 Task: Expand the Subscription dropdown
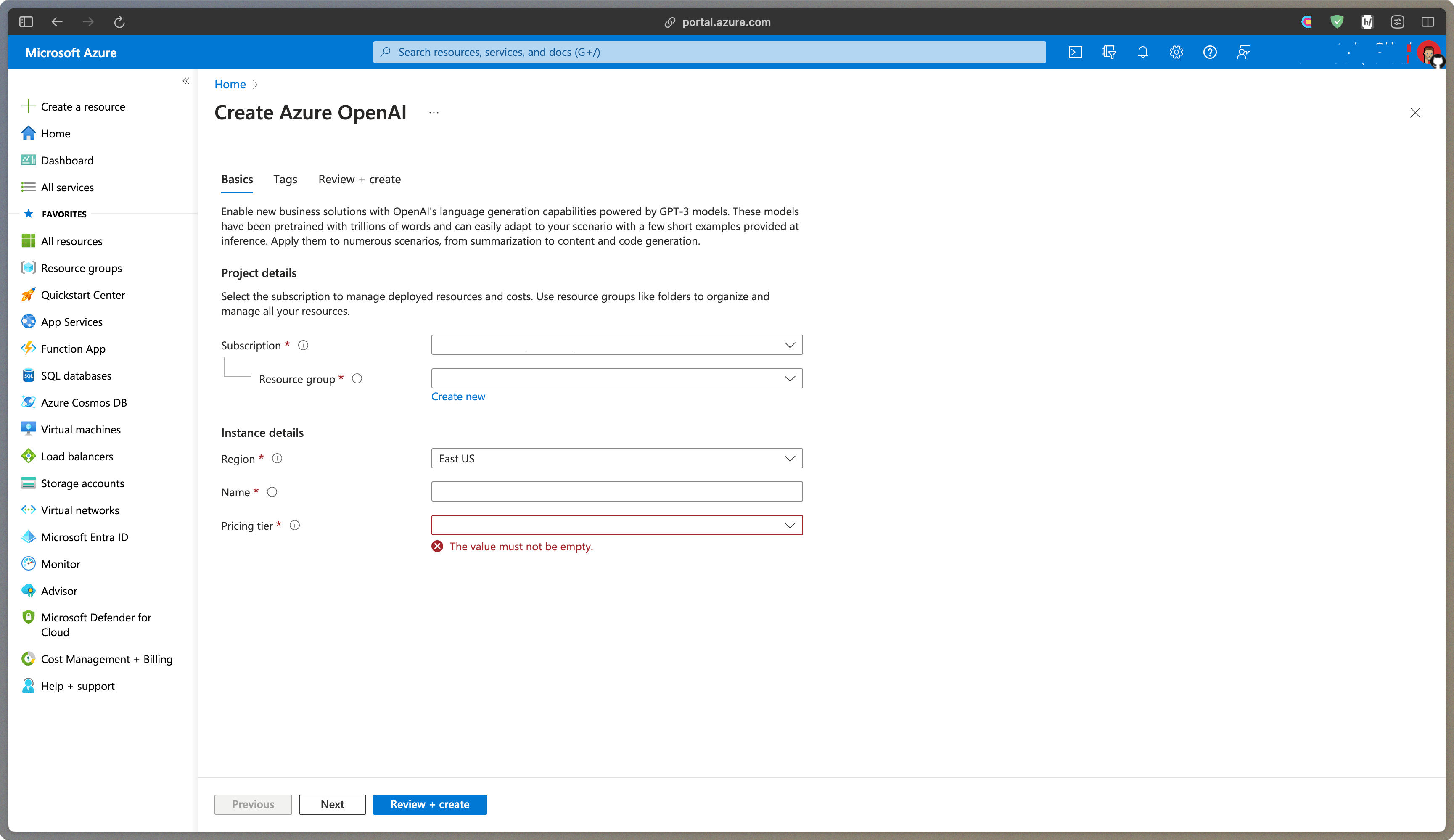616,345
